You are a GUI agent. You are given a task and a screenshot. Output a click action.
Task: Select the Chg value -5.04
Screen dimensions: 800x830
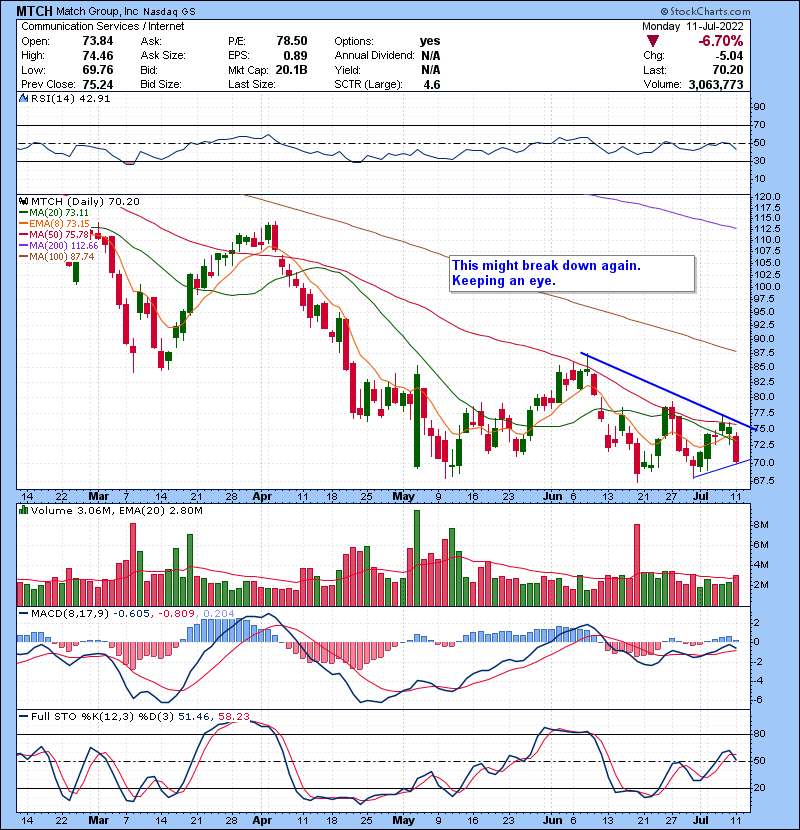coord(730,56)
